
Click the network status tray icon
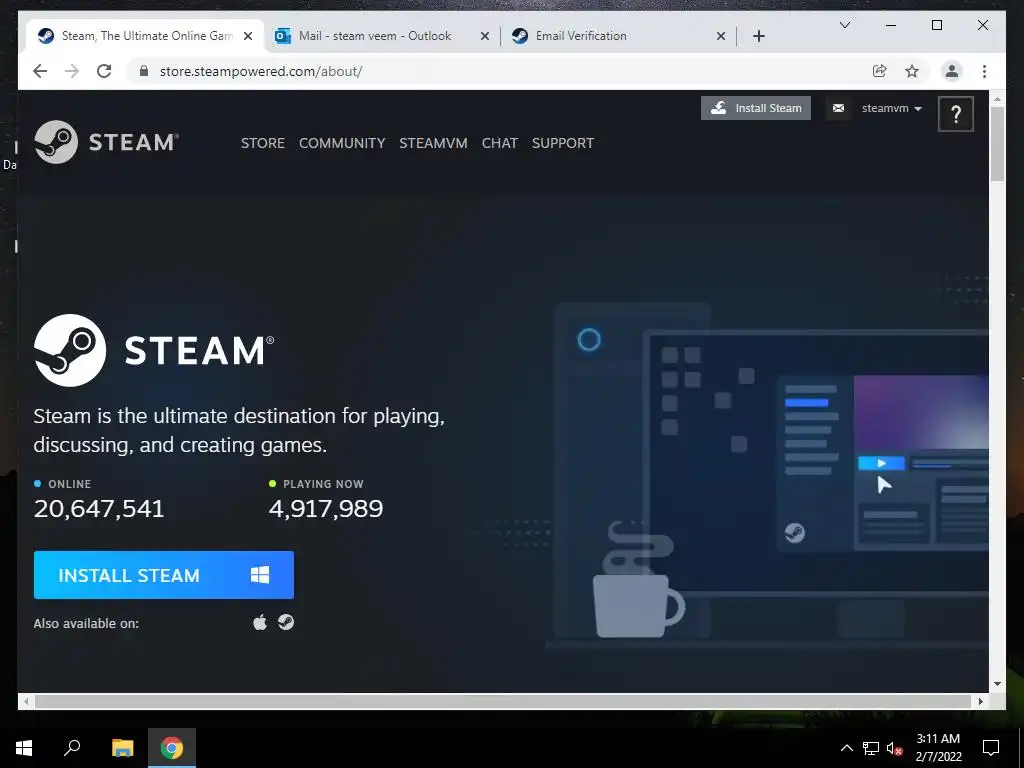pyautogui.click(x=871, y=748)
